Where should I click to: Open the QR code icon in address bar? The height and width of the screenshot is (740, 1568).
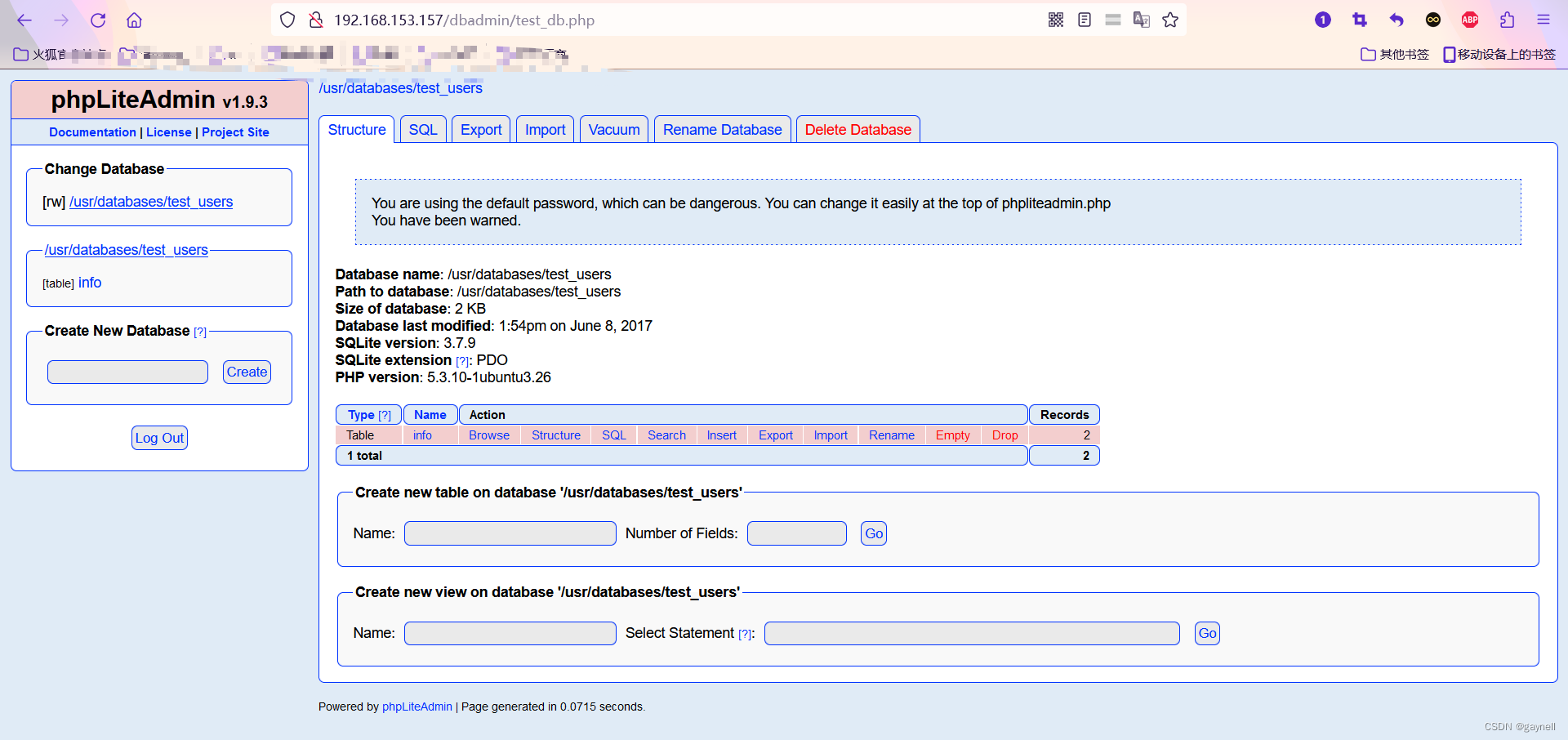[x=1056, y=20]
